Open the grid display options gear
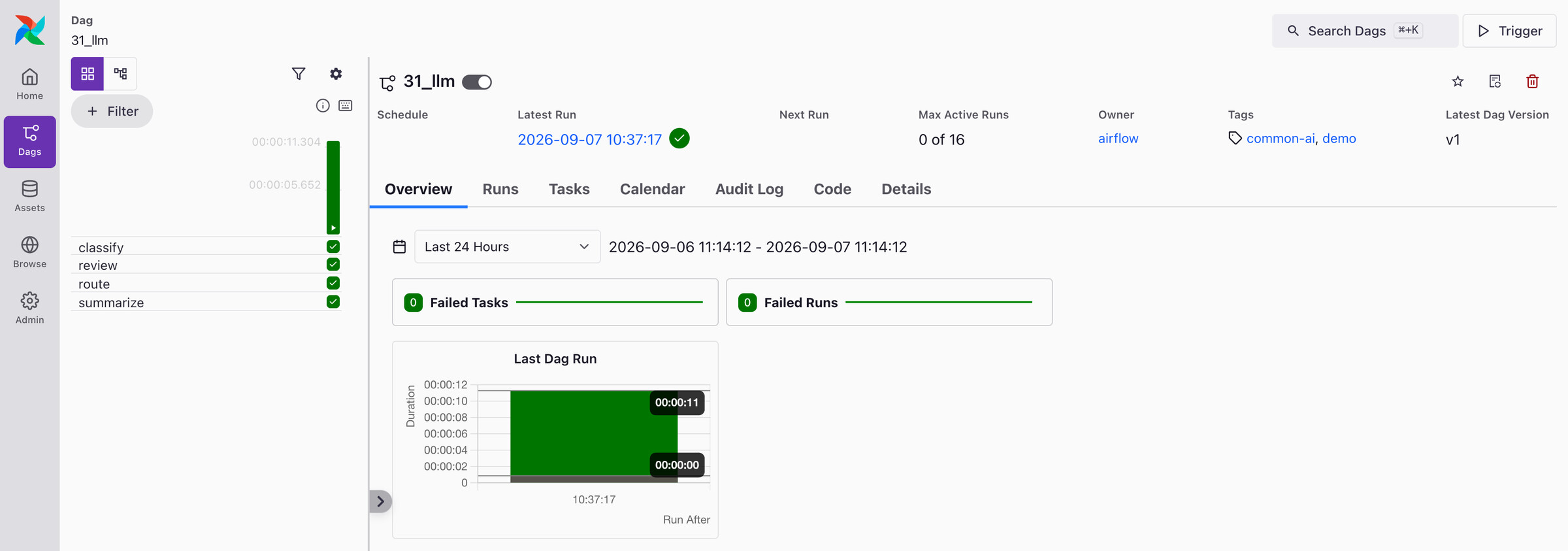1568x551 pixels. 336,74
